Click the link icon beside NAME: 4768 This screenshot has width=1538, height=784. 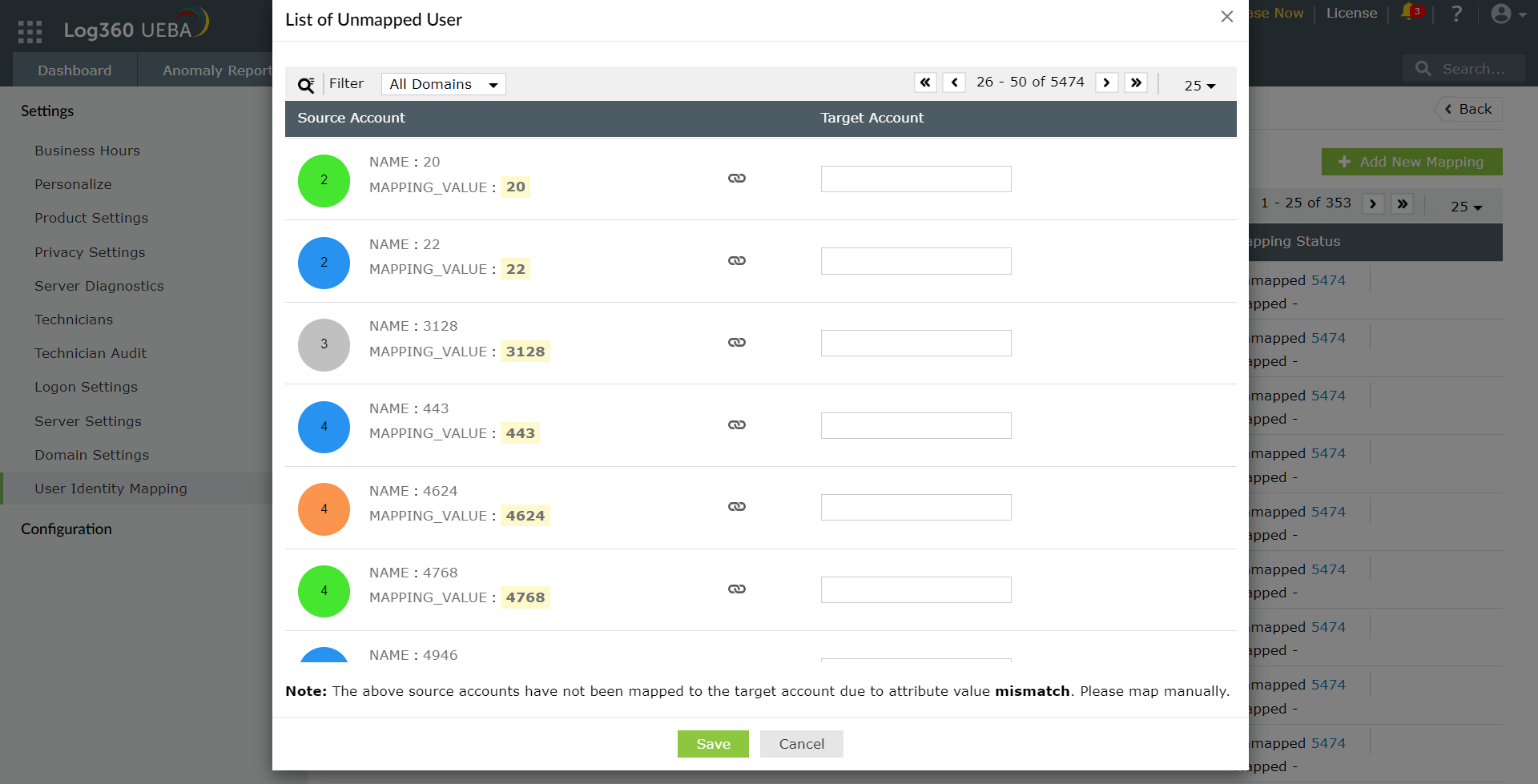click(736, 589)
